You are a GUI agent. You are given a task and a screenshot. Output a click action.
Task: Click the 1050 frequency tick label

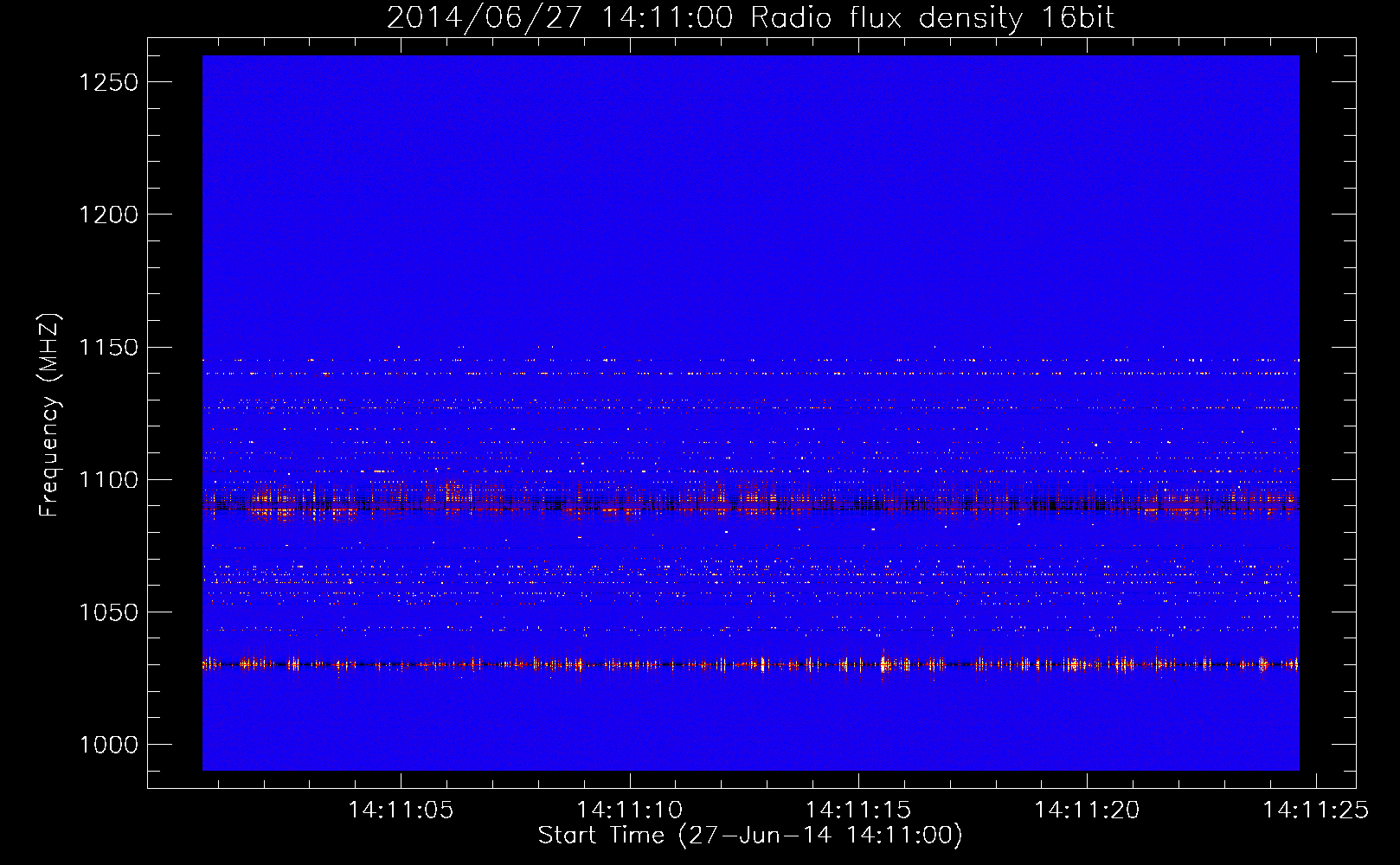coord(108,612)
